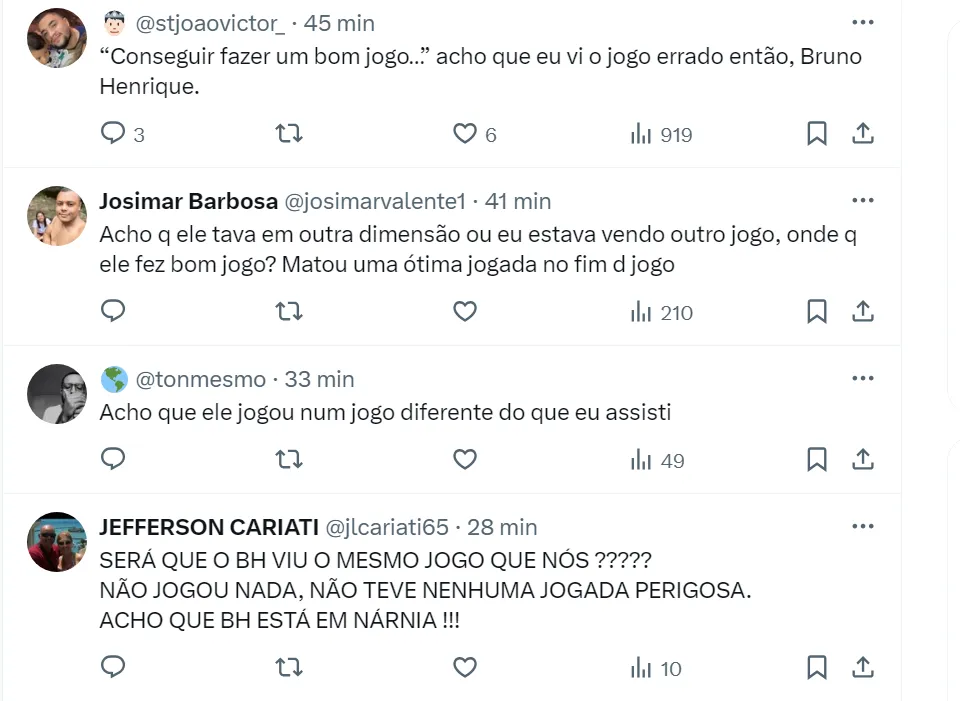Reply to JEFFERSON CARIATI's tweet
This screenshot has height=701, width=960.
click(x=114, y=667)
